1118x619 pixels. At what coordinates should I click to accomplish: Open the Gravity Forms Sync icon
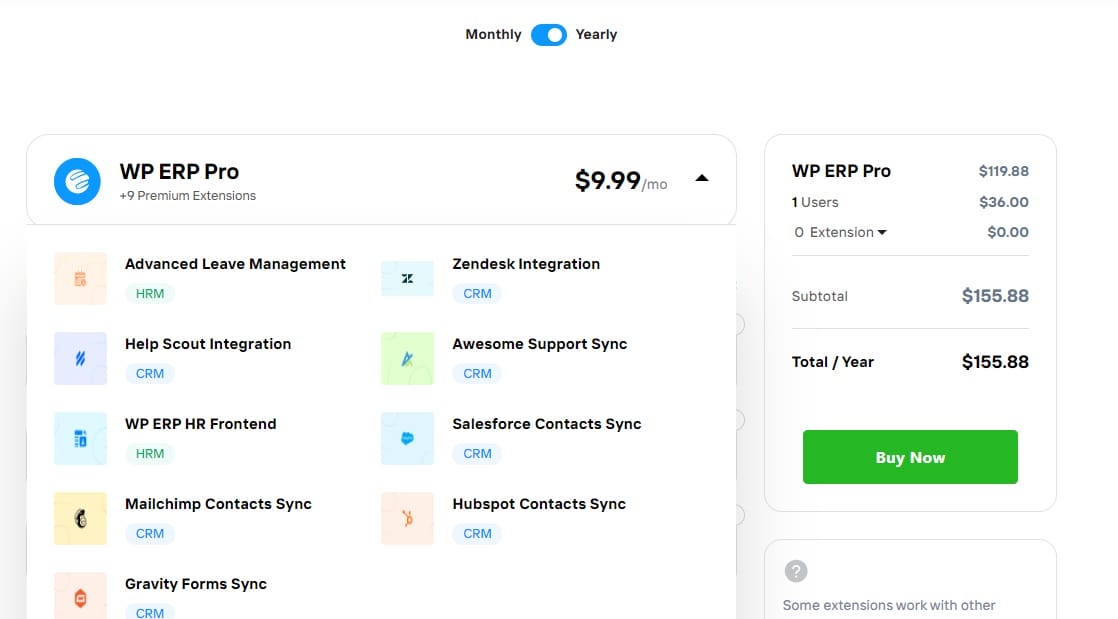click(x=81, y=597)
